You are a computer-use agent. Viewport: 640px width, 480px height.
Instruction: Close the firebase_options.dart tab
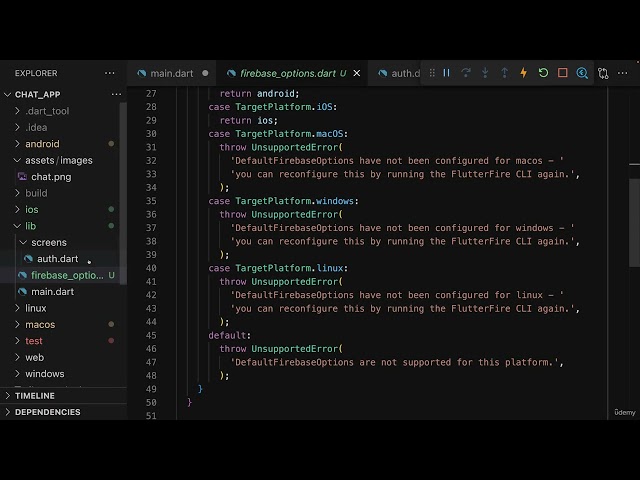tap(357, 73)
